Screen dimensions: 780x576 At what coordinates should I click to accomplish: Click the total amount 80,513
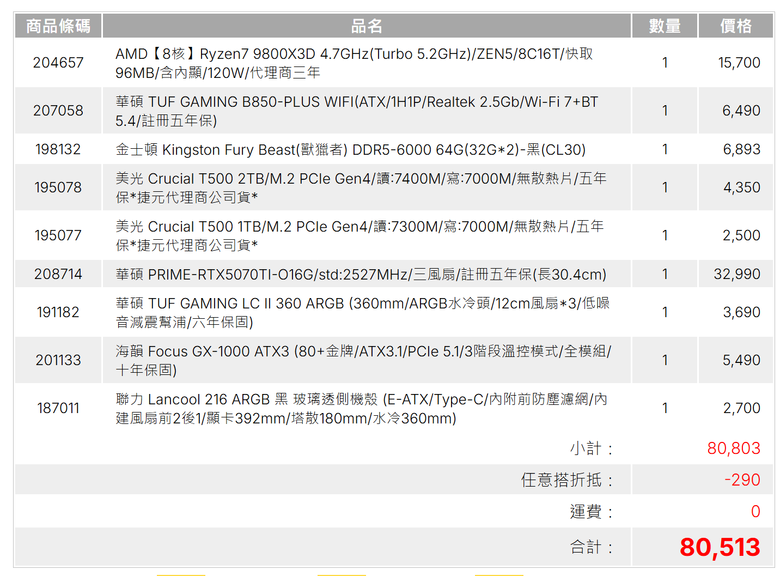point(720,548)
